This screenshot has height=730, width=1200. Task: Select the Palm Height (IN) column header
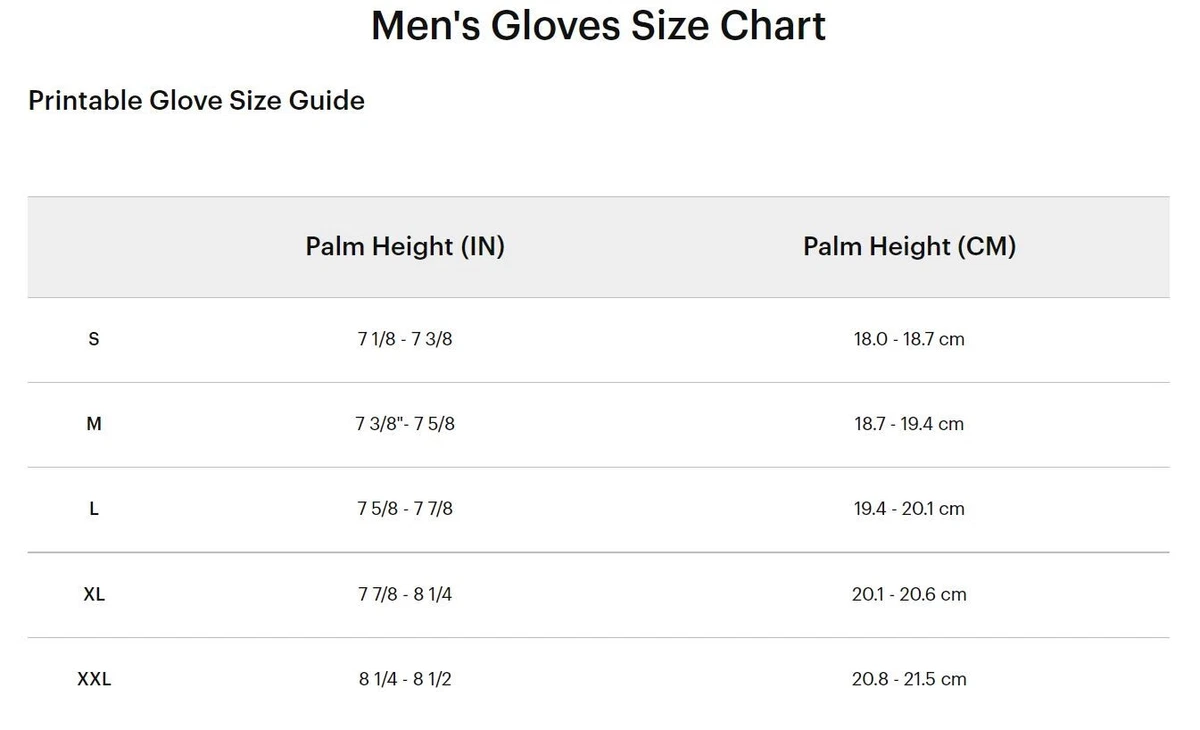[x=405, y=246]
